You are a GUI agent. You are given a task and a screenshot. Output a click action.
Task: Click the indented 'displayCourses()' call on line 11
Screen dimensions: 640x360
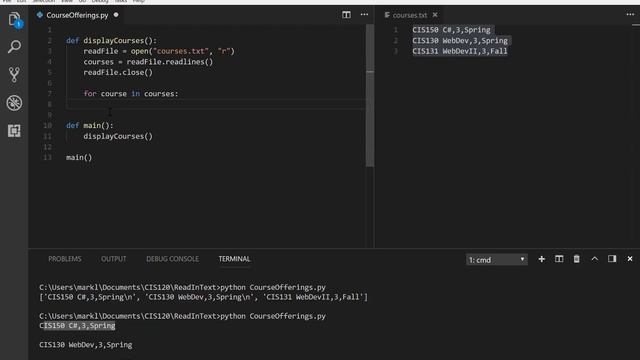(x=118, y=136)
